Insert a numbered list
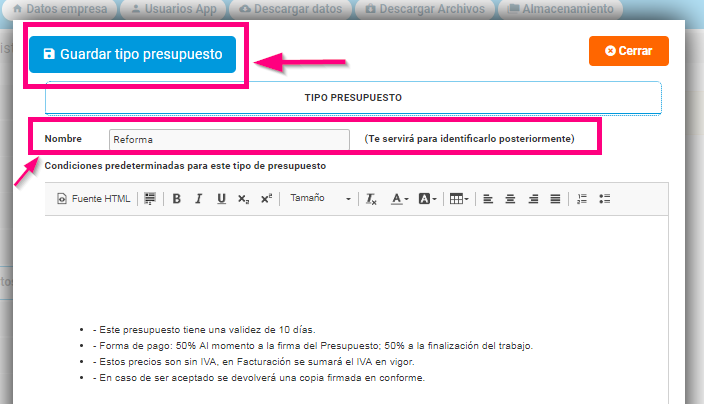Image resolution: width=704 pixels, height=404 pixels. [582, 199]
